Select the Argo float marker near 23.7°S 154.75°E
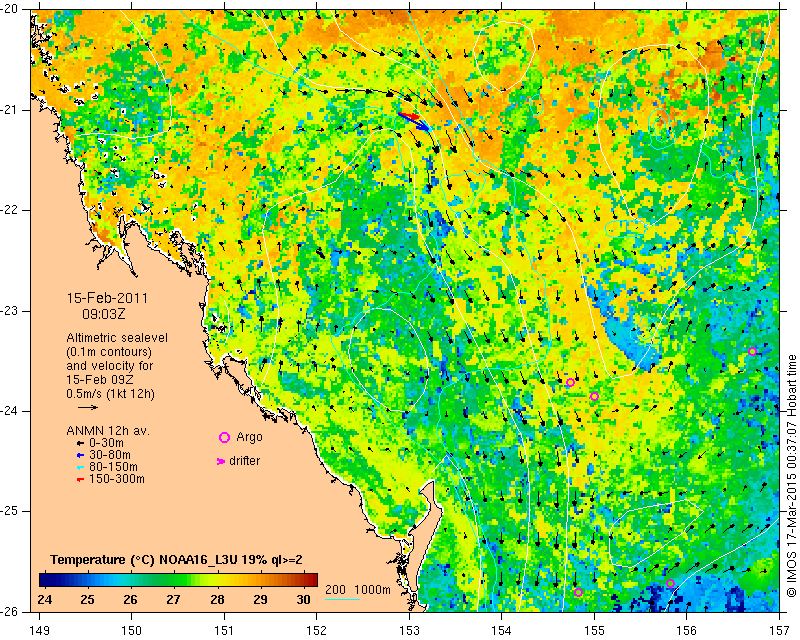Image resolution: width=800 pixels, height=640 pixels. click(x=570, y=382)
